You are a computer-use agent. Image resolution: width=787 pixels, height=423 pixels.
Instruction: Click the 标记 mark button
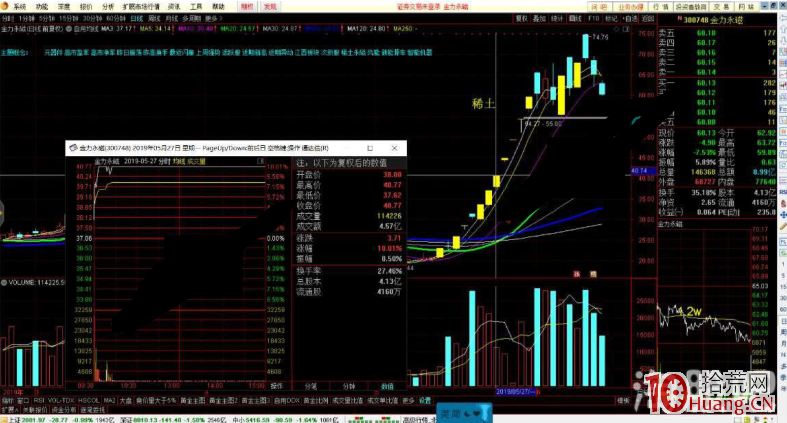(611, 19)
